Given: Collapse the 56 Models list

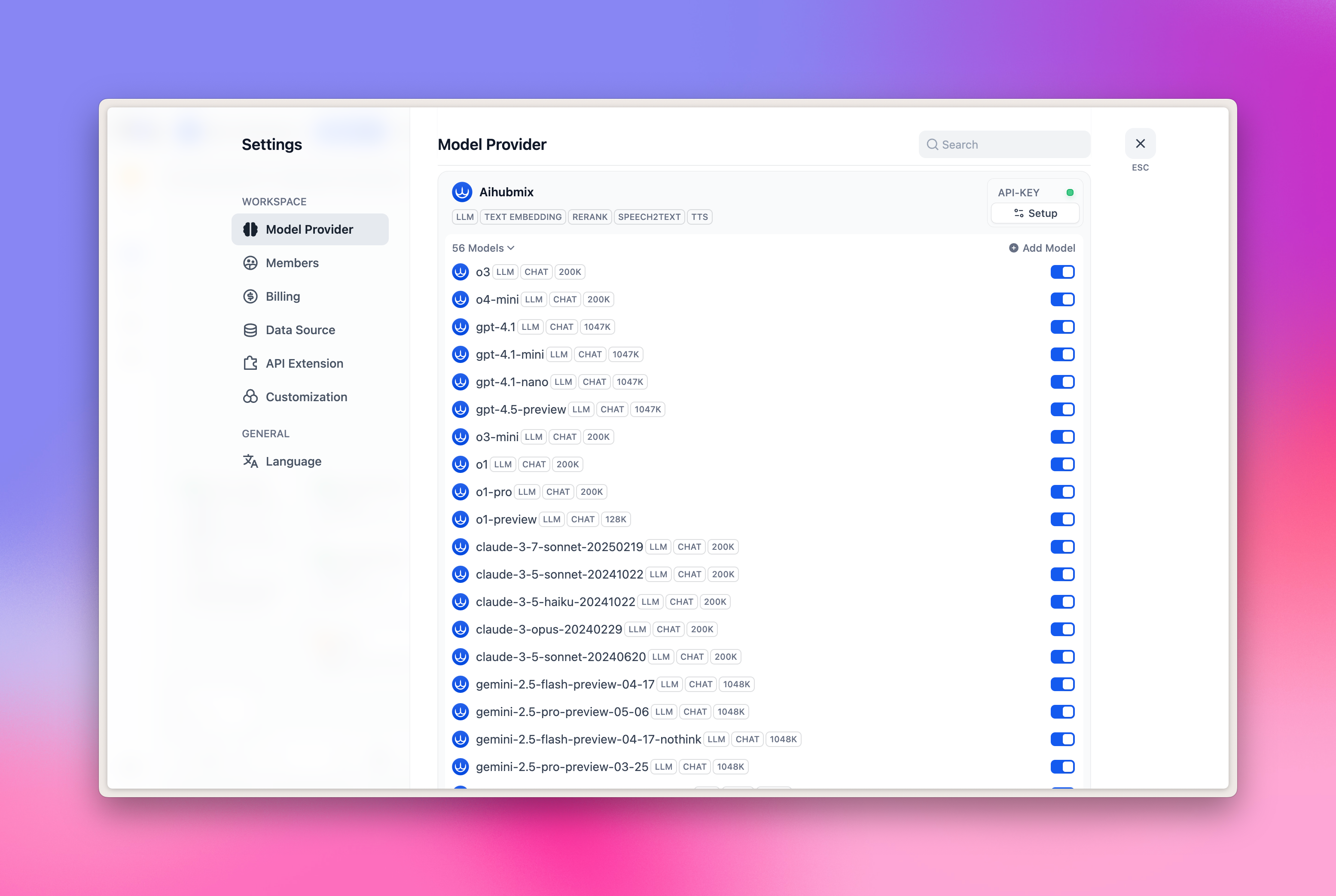Looking at the screenshot, I should pos(483,248).
